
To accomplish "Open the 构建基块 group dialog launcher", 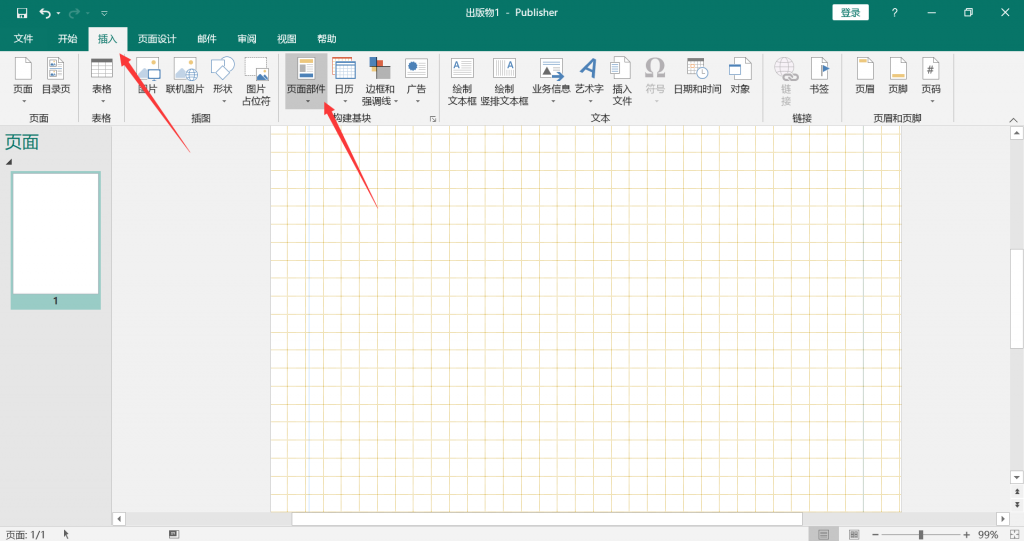I will [432, 119].
